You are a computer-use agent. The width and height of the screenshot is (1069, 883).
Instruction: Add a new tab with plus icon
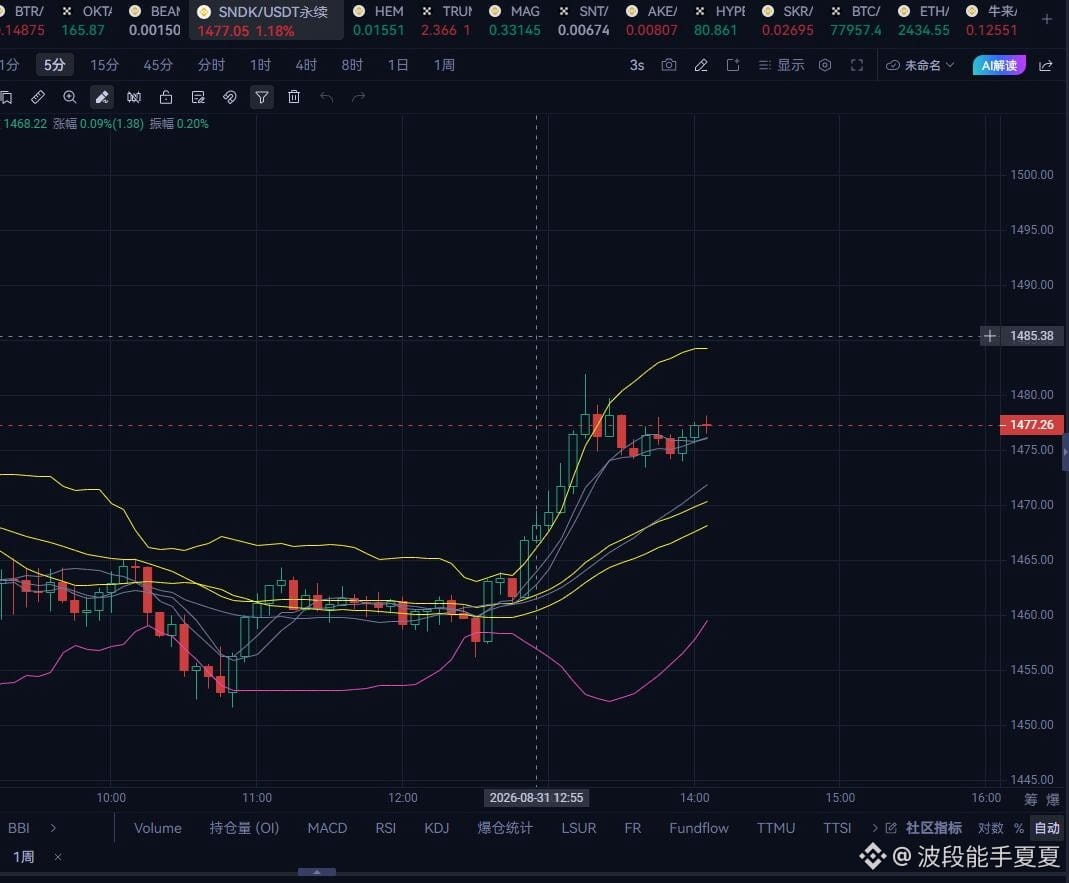(x=1047, y=19)
